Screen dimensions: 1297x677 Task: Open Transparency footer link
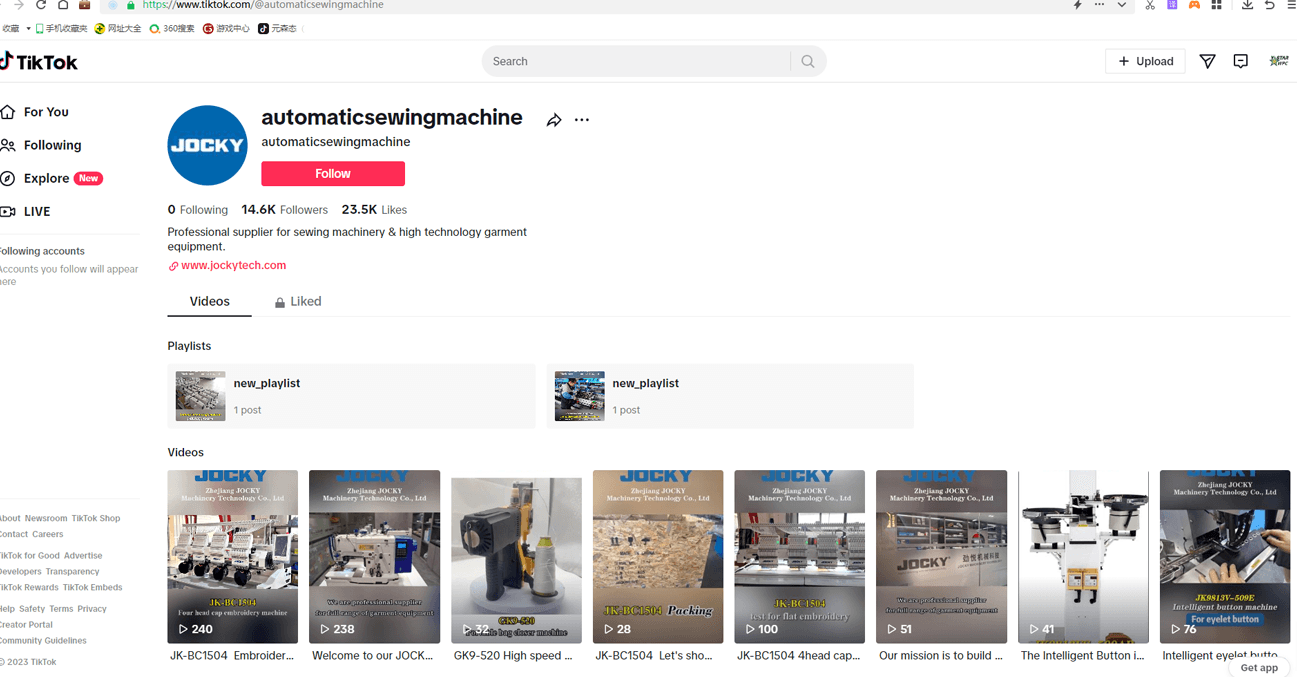(72, 571)
